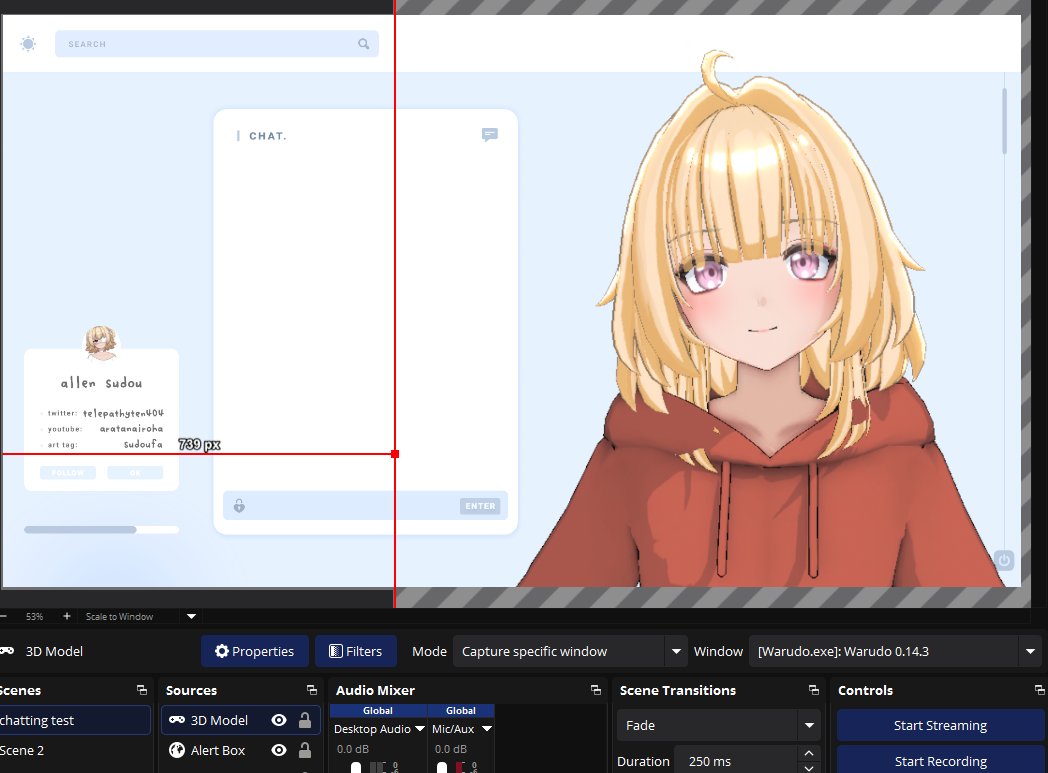
Task: Click the SEARCH input field in preview
Action: 217,44
